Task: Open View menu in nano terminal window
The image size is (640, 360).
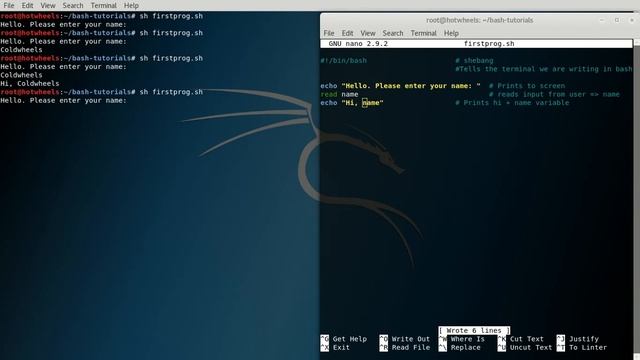Action: 368,33
